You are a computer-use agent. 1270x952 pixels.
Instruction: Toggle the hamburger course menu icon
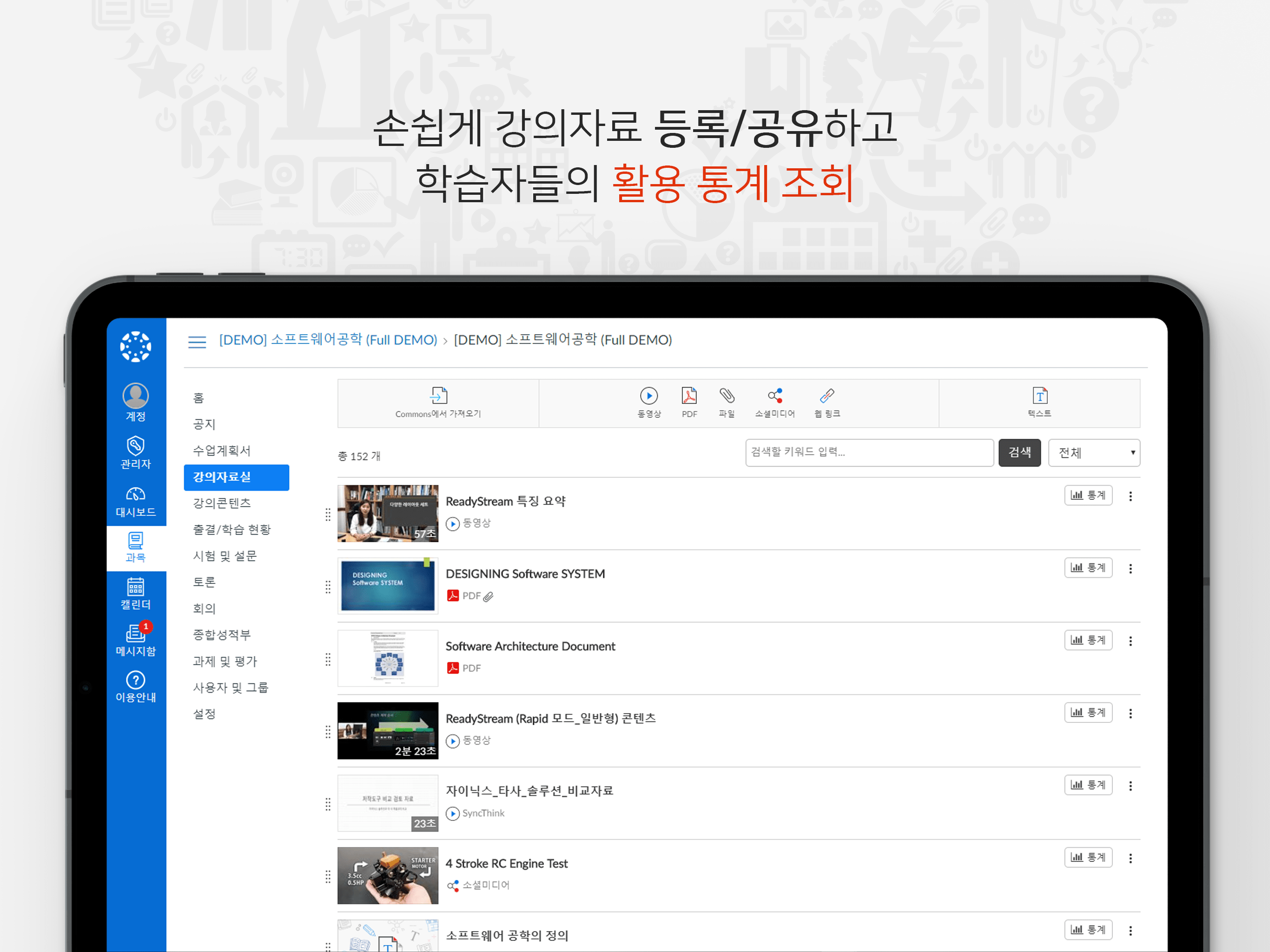[x=197, y=342]
